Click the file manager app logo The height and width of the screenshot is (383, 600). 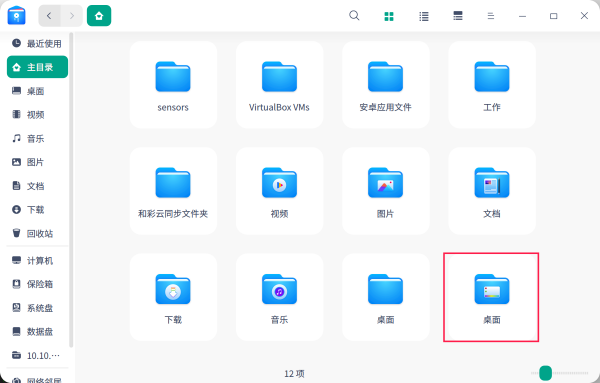point(16,16)
